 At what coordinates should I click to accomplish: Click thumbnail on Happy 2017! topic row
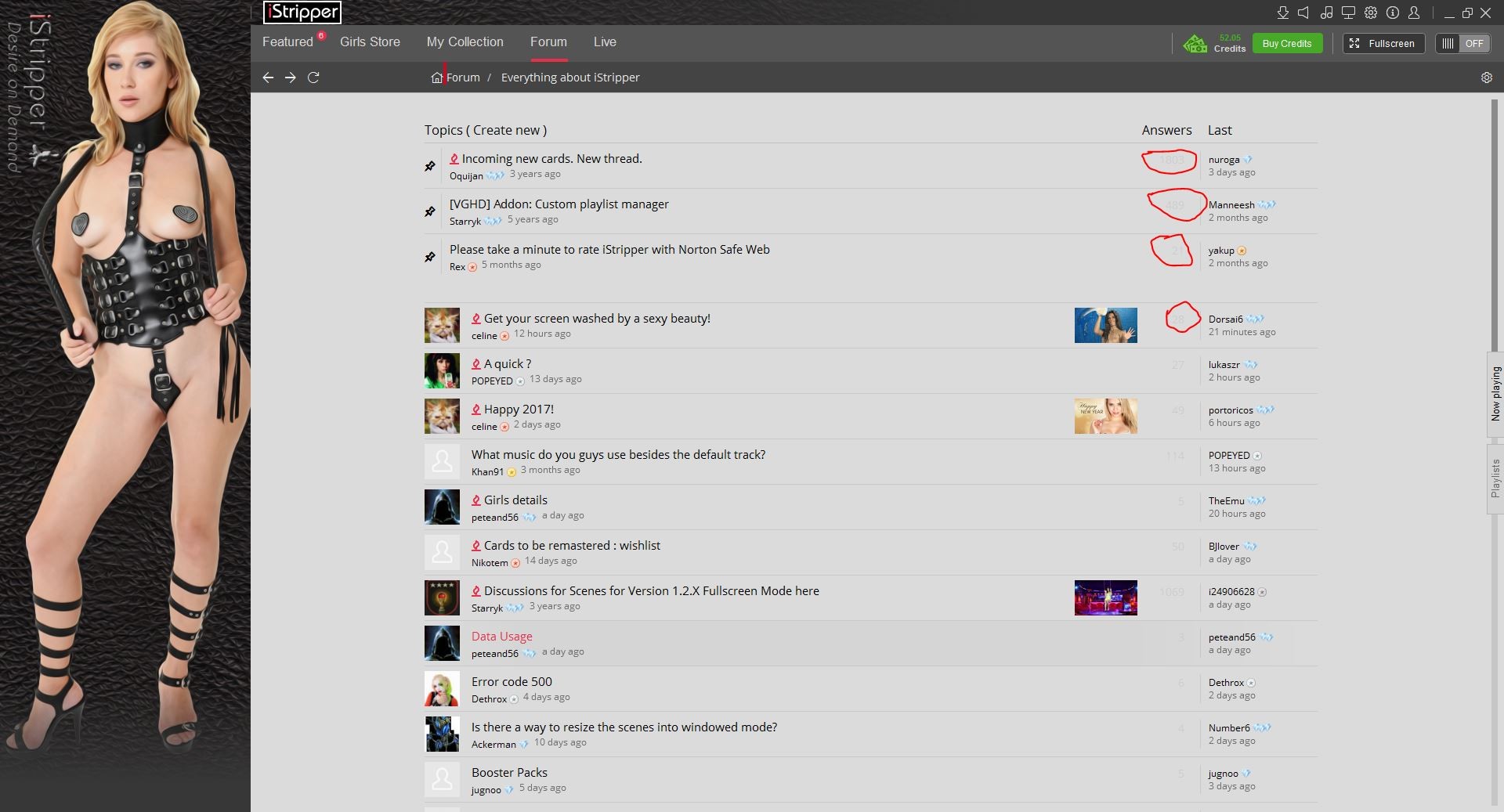1105,416
